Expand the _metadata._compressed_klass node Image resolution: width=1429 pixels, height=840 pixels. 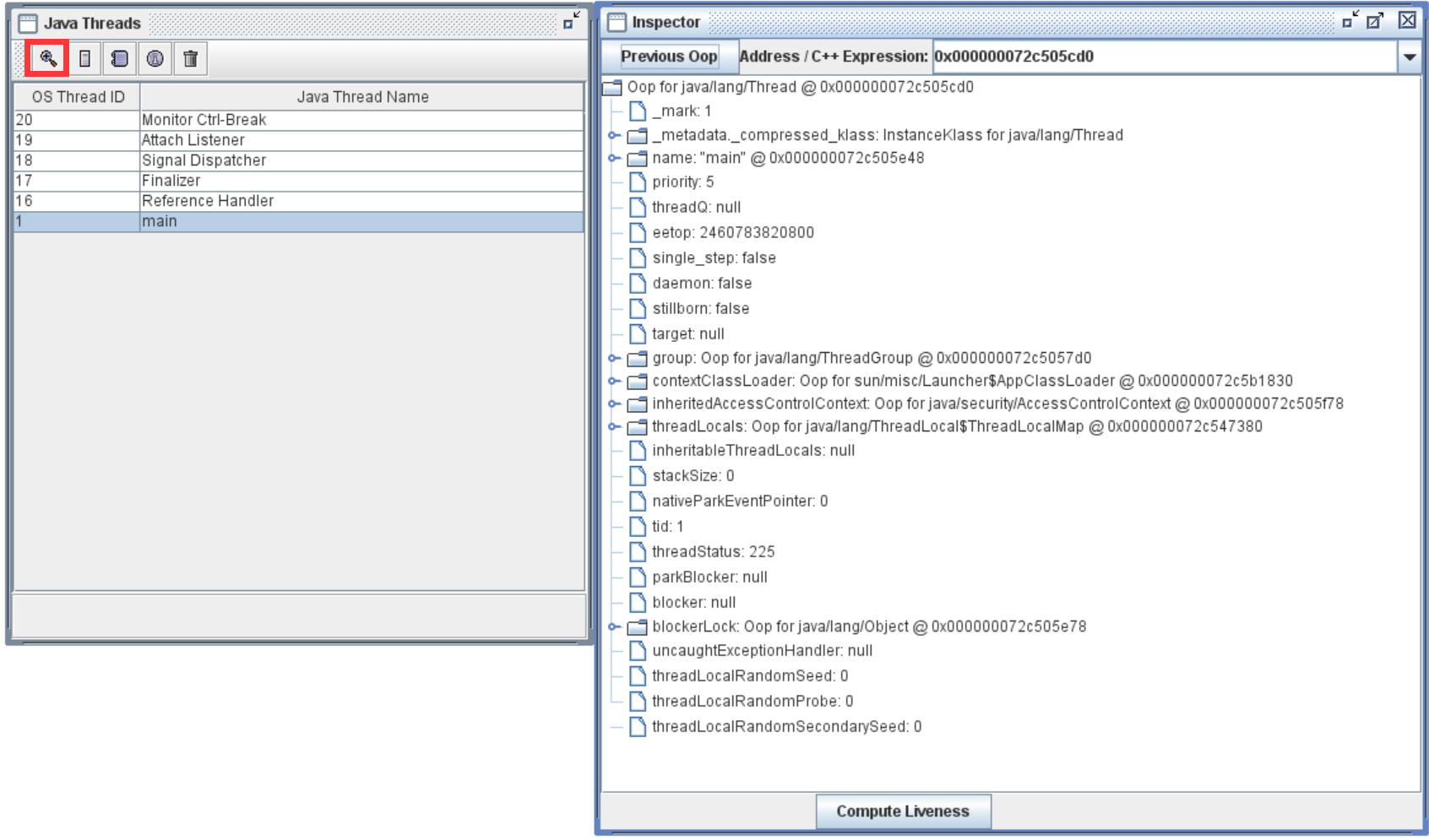[x=614, y=135]
